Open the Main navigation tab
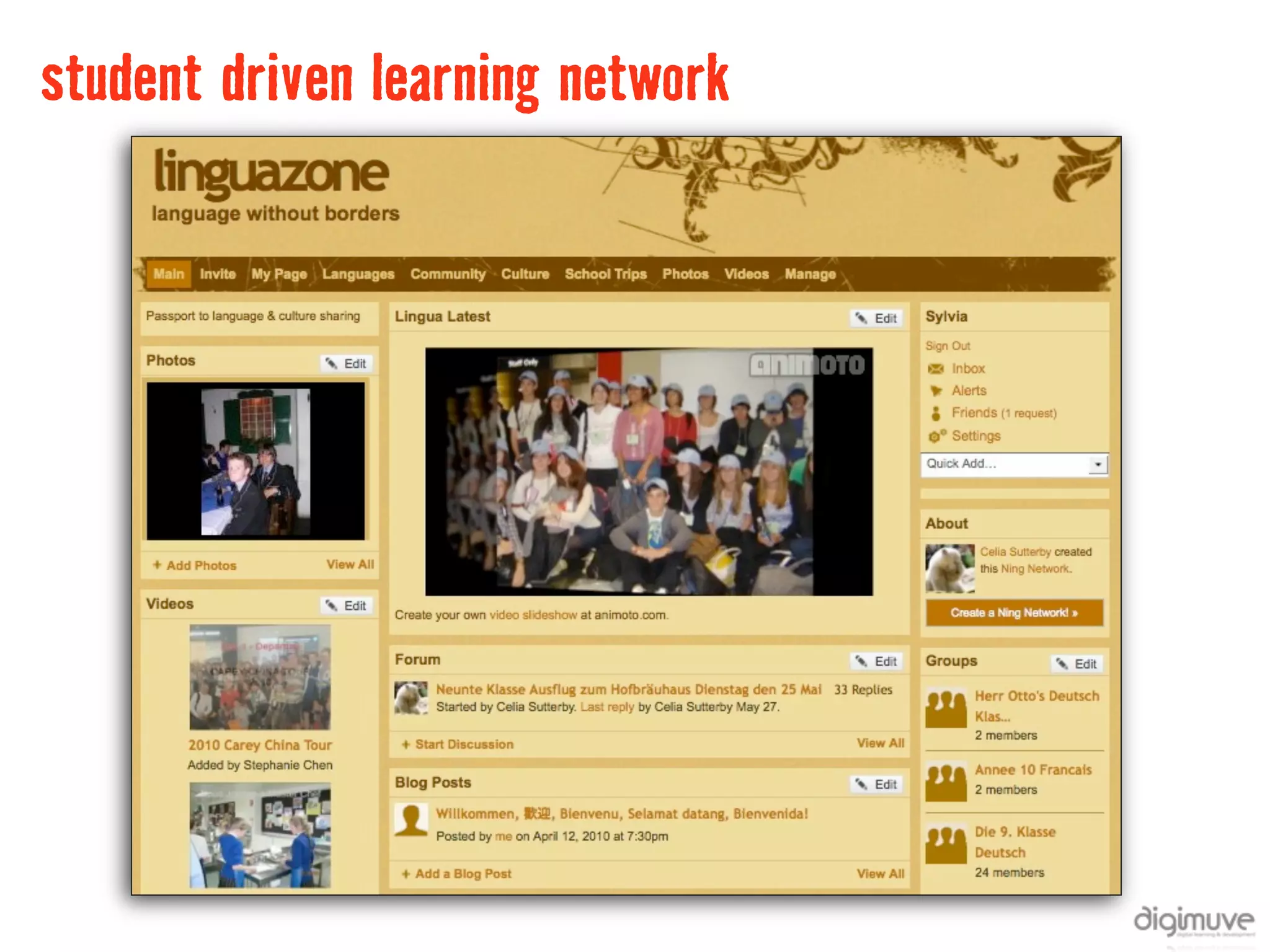This screenshot has width=1270, height=952. [169, 274]
